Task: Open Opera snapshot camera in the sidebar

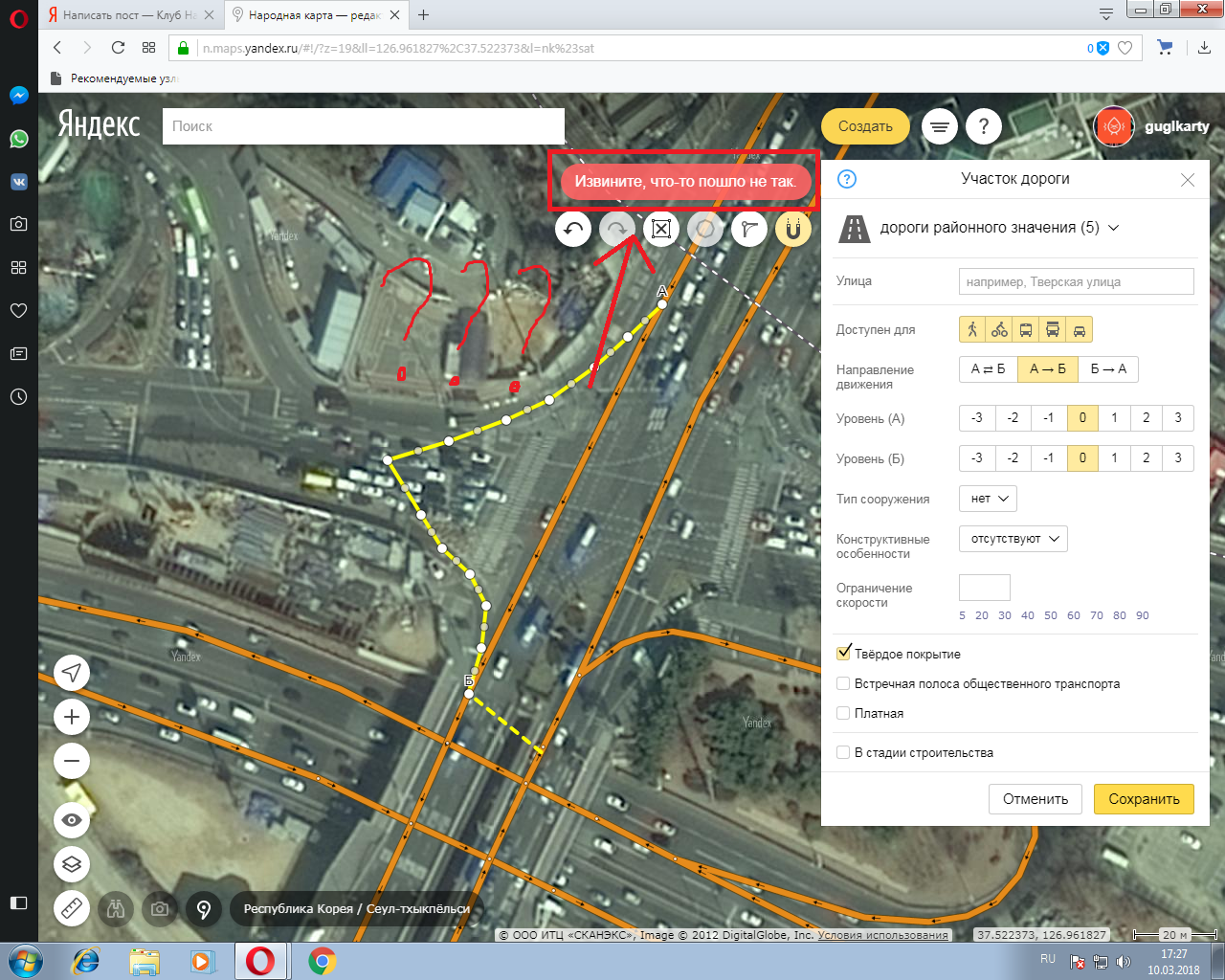Action: tap(18, 224)
